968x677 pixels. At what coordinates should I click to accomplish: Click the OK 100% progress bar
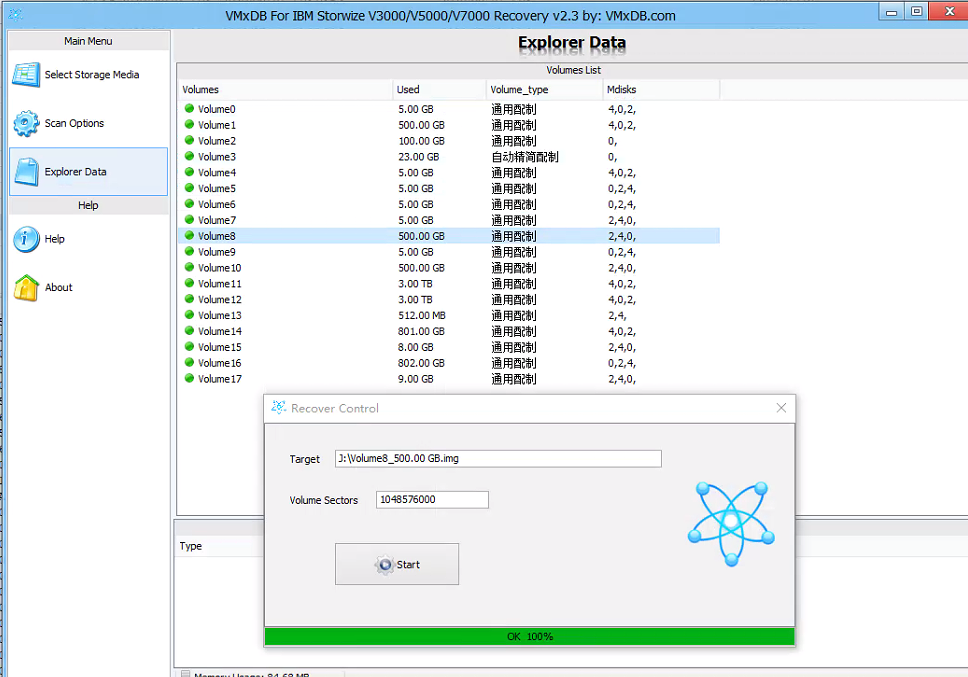(x=530, y=636)
